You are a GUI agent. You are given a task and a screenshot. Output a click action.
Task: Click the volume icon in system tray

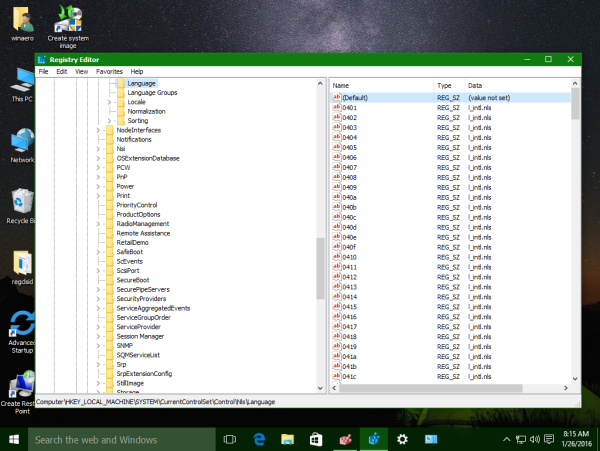[x=535, y=439]
